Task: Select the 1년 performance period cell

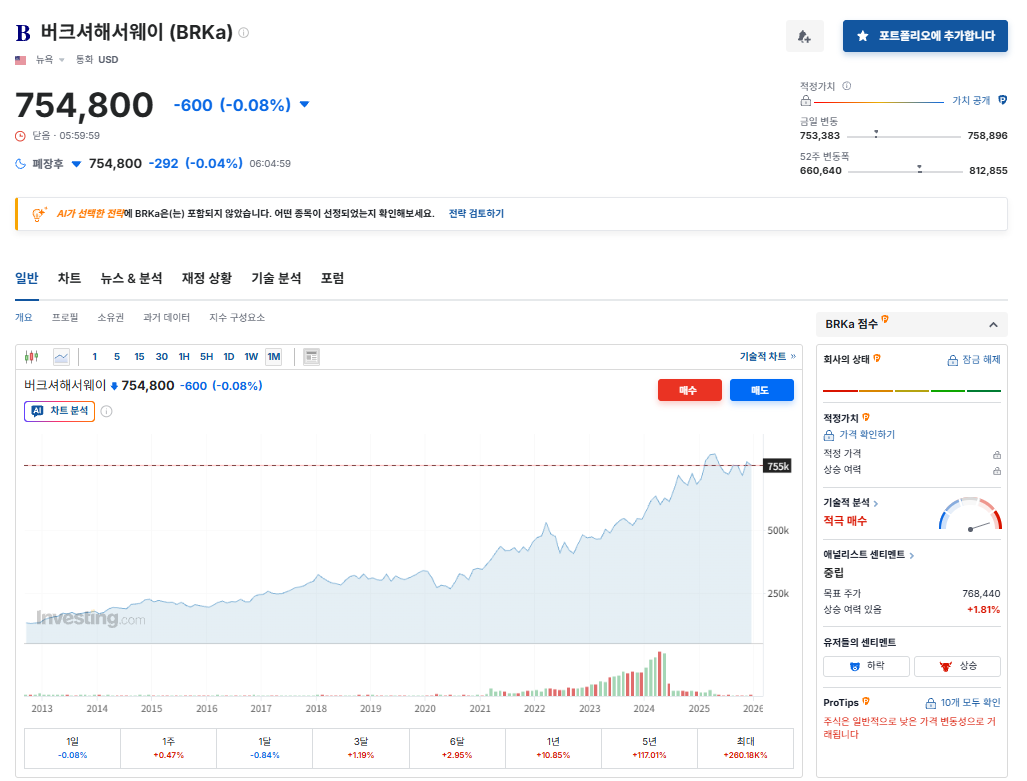Action: coord(553,748)
